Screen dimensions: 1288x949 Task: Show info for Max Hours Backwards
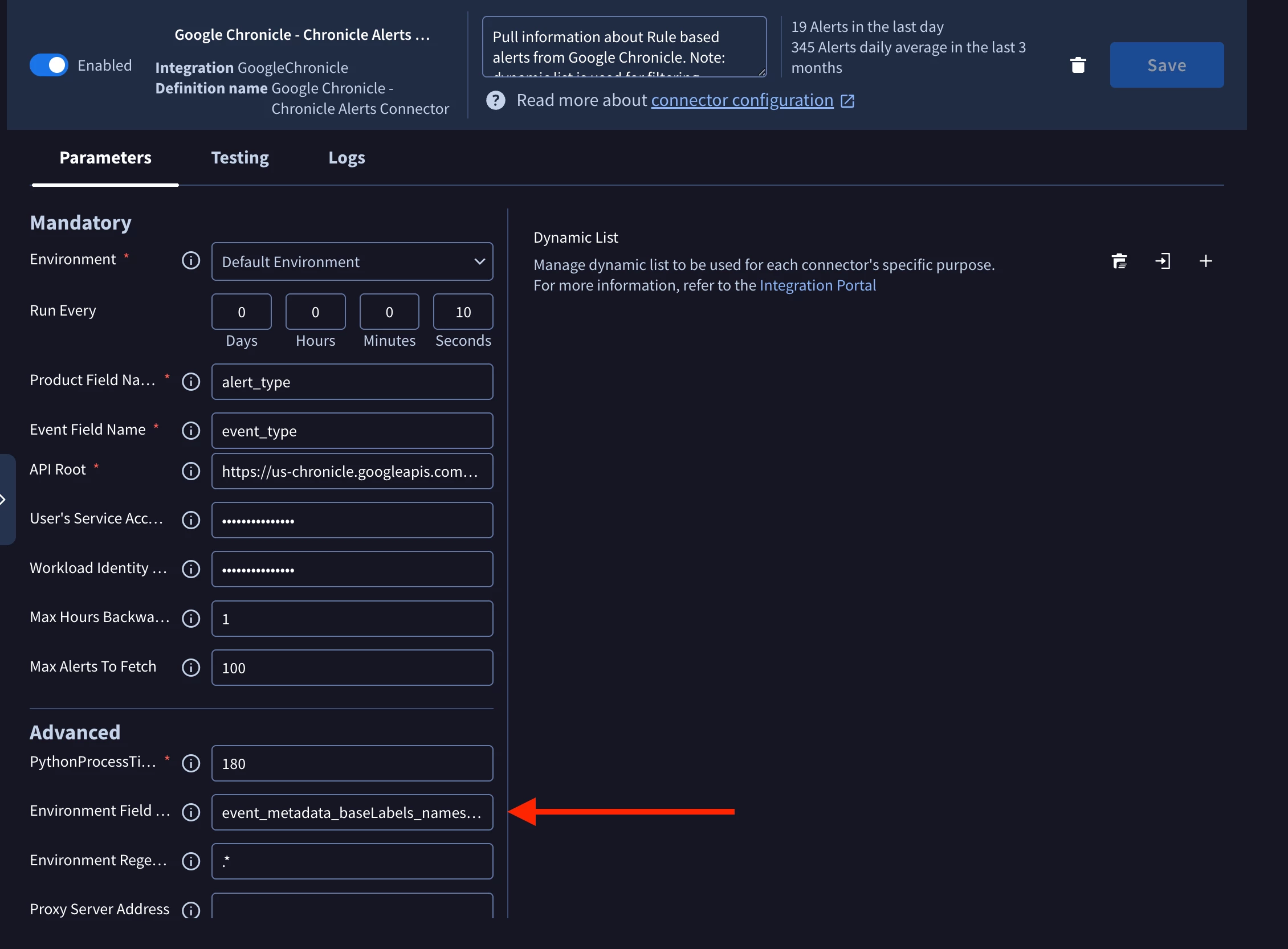(191, 619)
